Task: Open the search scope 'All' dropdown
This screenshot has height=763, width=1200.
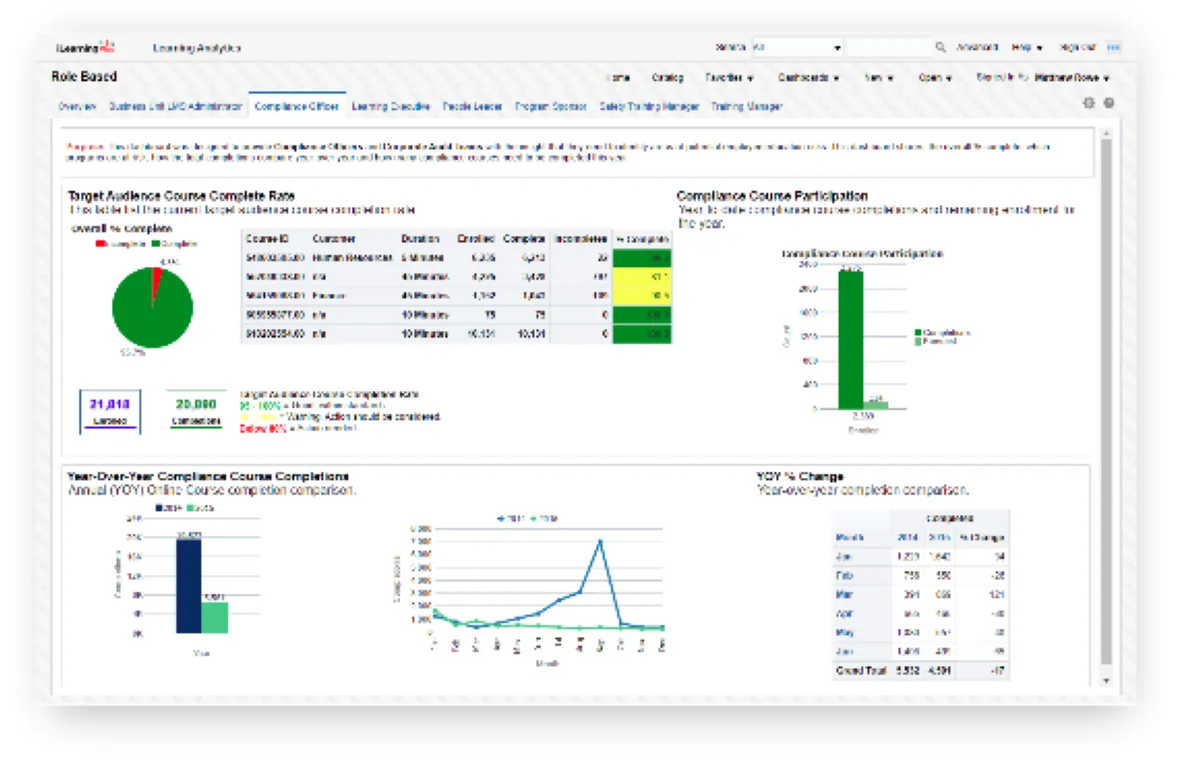Action: [x=798, y=47]
